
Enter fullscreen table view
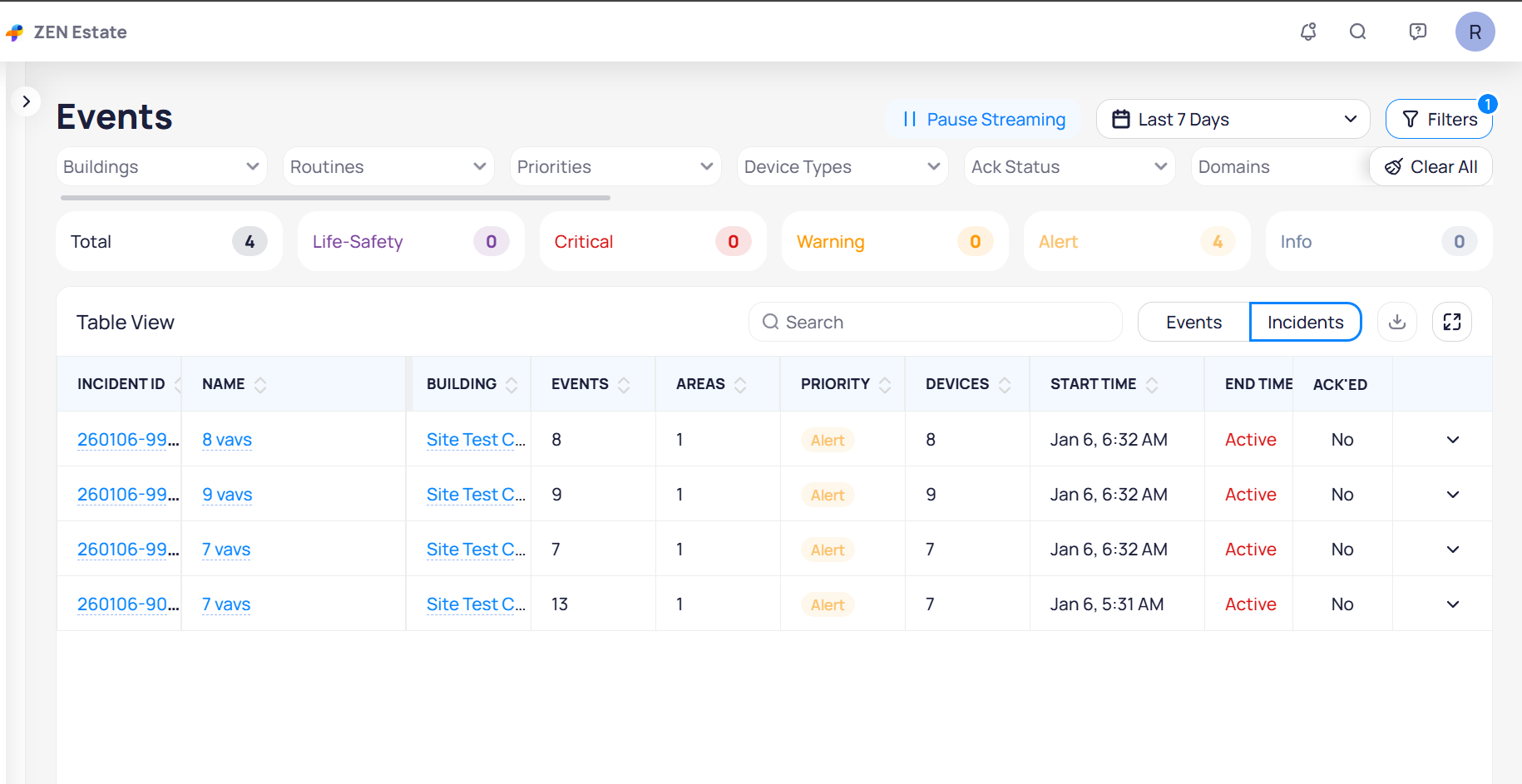pos(1452,322)
